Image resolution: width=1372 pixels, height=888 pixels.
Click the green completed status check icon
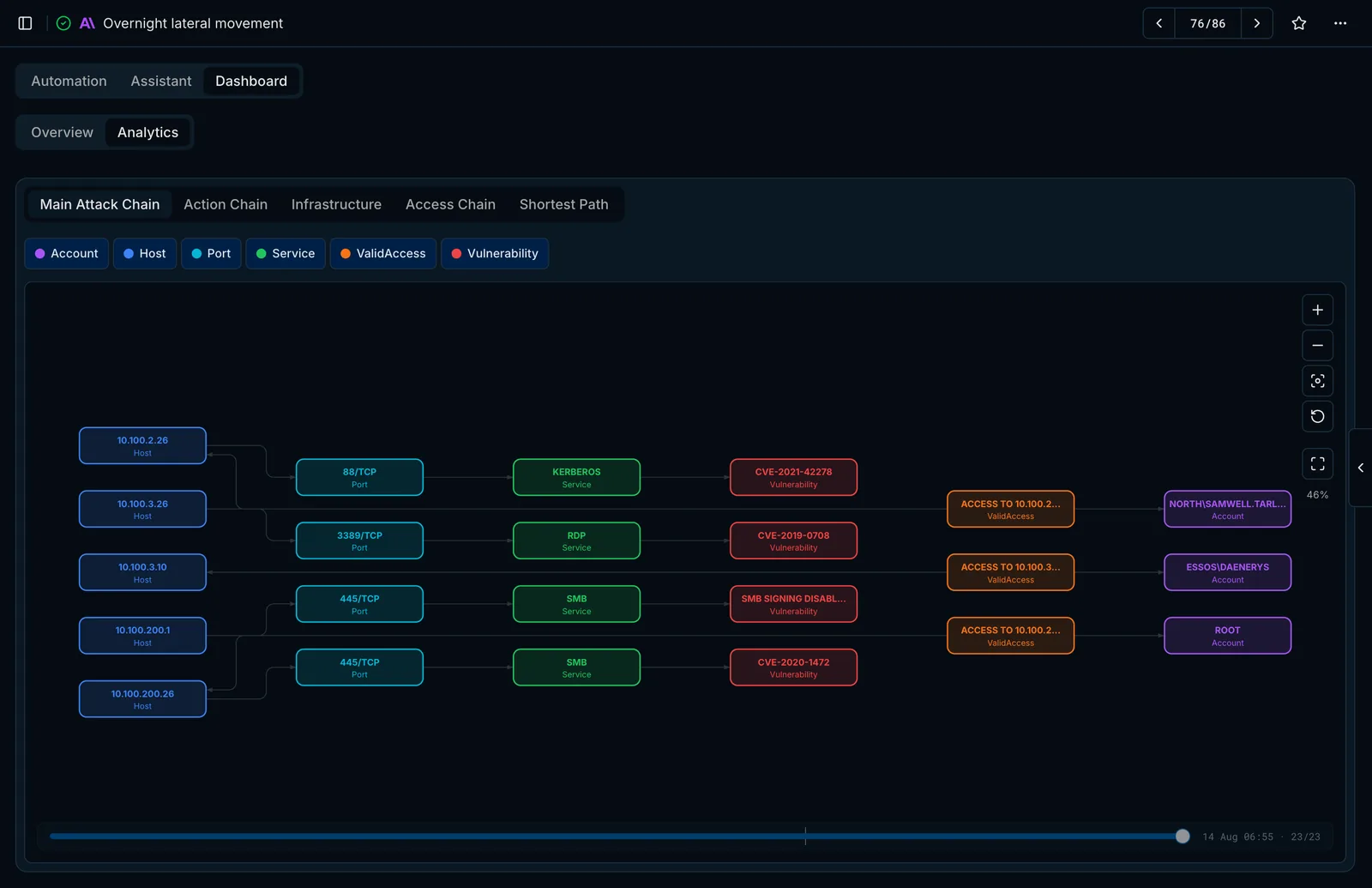point(63,23)
